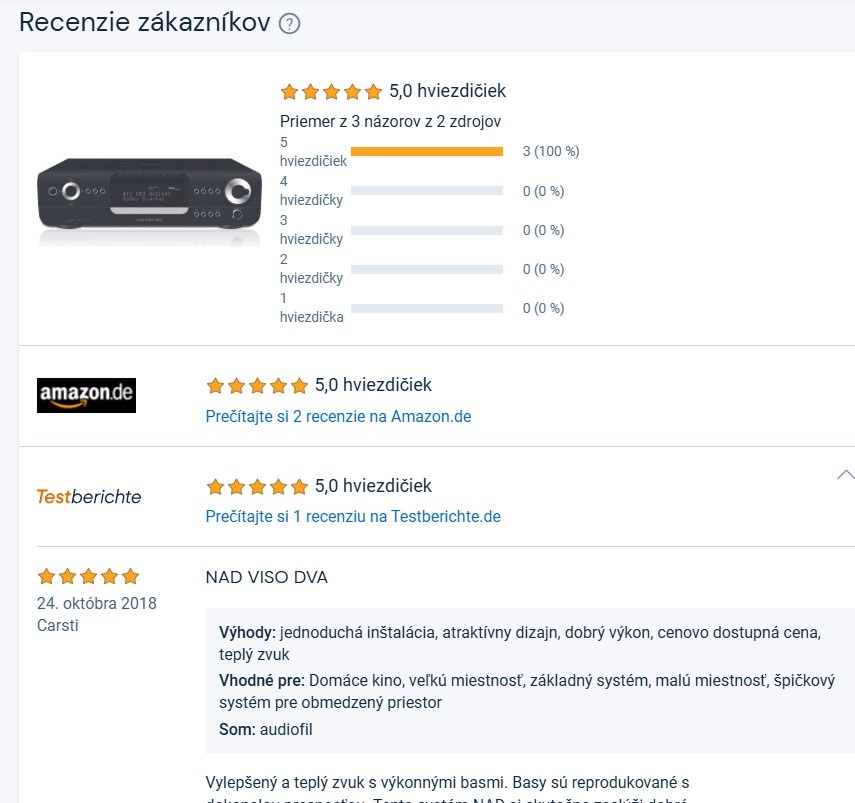Open 'Prečítajte si 1 recenziu na Testberichte.de'
The image size is (855, 803).
[x=353, y=517]
